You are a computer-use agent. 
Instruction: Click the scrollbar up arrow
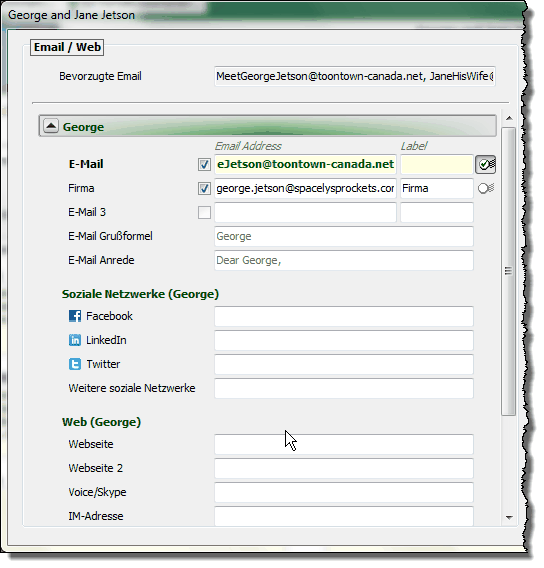[509, 118]
